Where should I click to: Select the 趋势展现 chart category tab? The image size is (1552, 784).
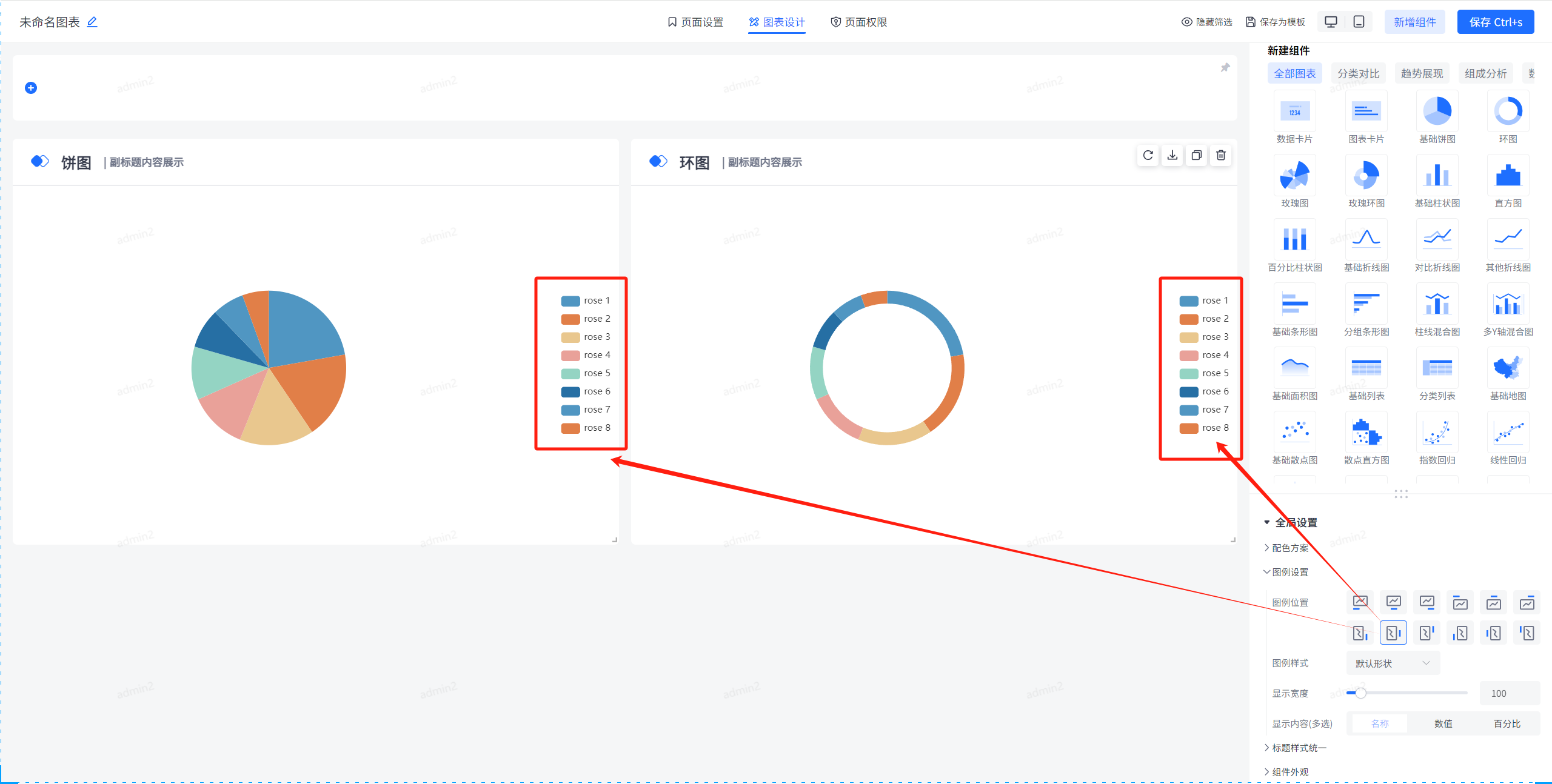tap(1422, 73)
